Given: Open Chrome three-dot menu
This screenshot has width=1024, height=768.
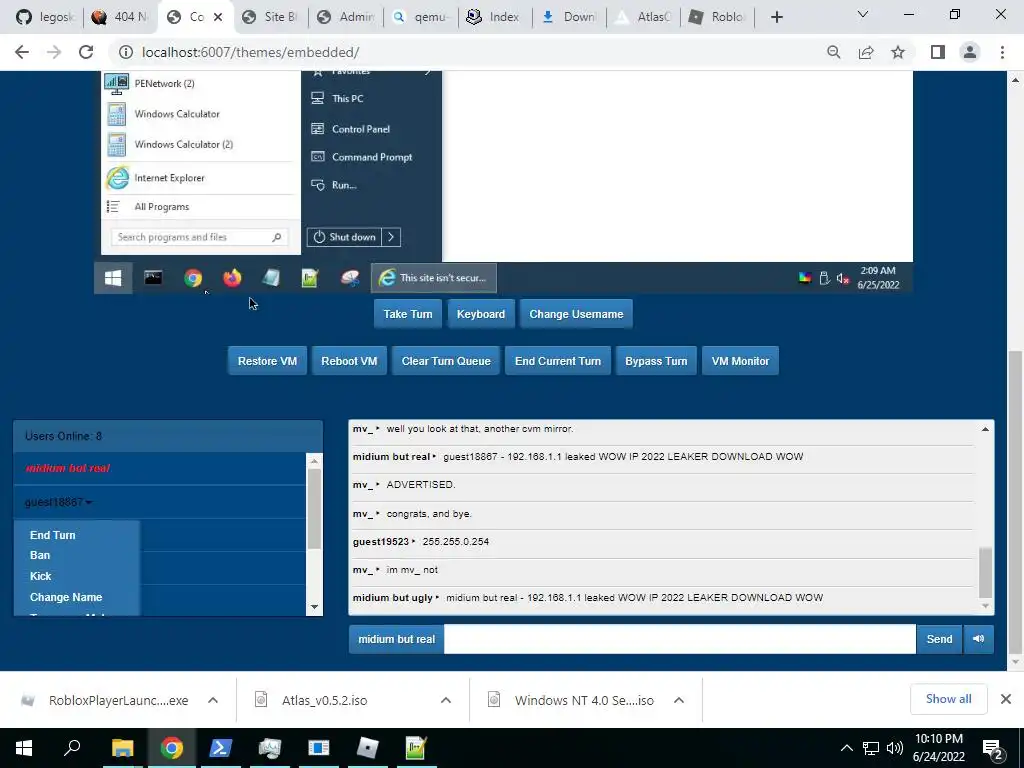Looking at the screenshot, I should coord(1002,52).
